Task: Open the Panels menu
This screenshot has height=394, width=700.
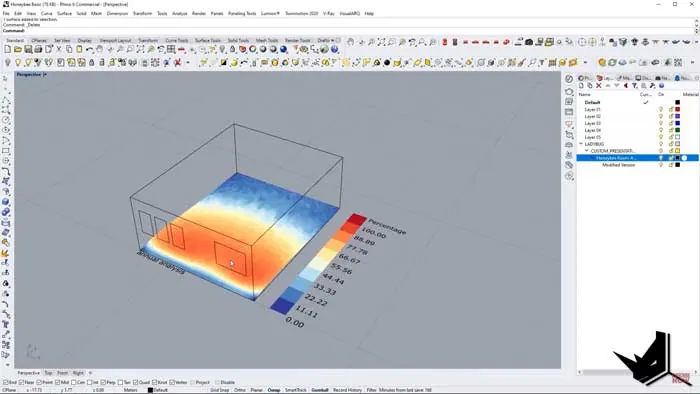Action: click(217, 13)
